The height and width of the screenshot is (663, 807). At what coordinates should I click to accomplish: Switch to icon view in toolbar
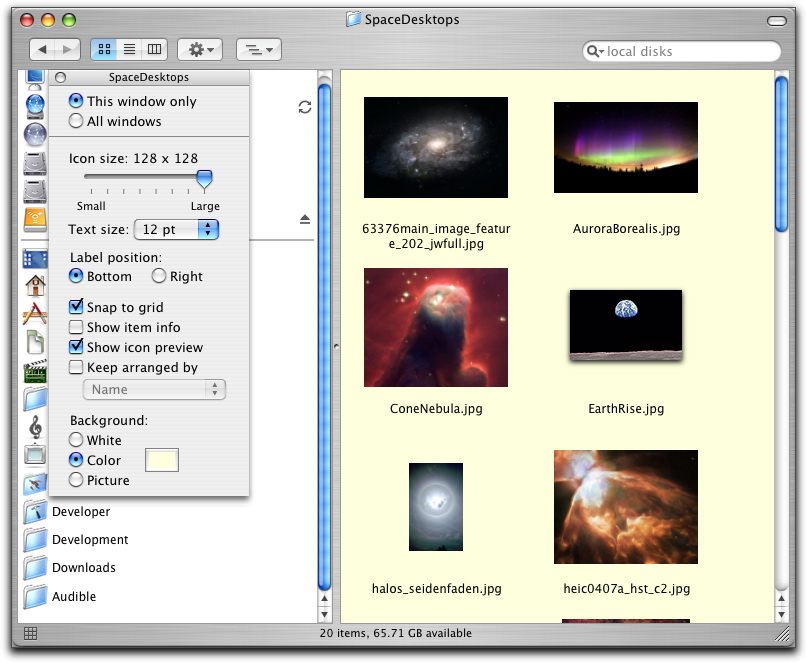click(x=104, y=49)
